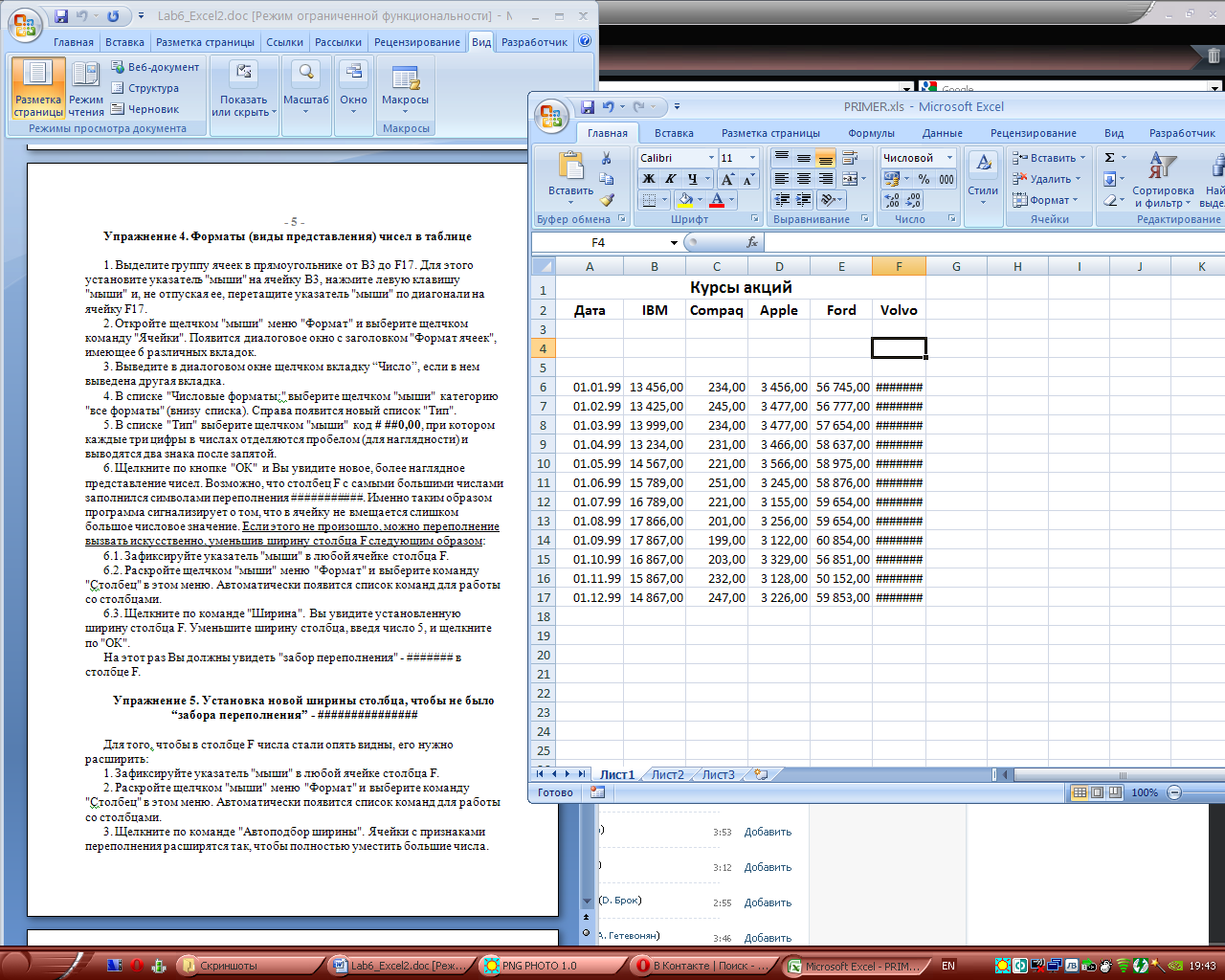Switch to Page Break Preview in status bar

pos(1116,792)
